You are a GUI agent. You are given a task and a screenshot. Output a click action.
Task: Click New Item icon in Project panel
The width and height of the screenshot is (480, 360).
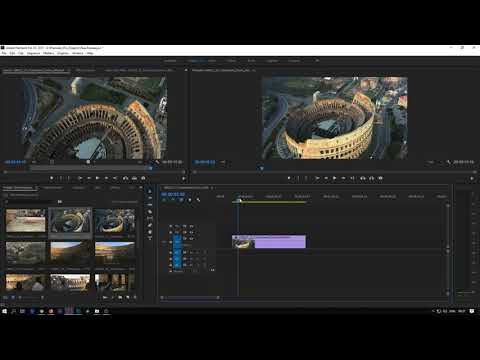pos(128,297)
